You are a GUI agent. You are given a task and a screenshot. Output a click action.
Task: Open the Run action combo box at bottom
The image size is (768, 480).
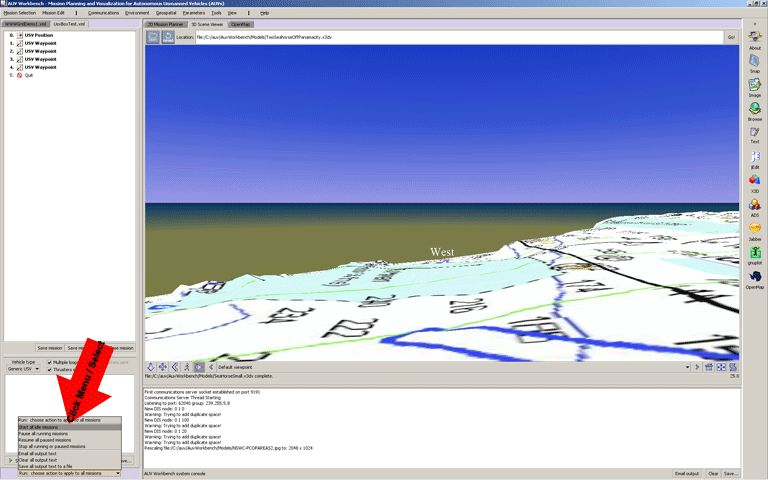click(69, 473)
